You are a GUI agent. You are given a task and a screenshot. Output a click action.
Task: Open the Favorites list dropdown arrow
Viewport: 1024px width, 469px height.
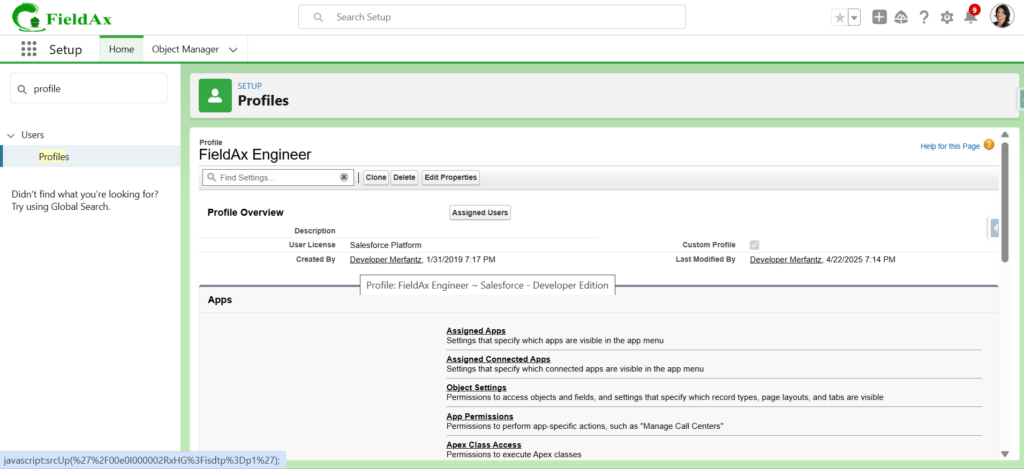[854, 18]
